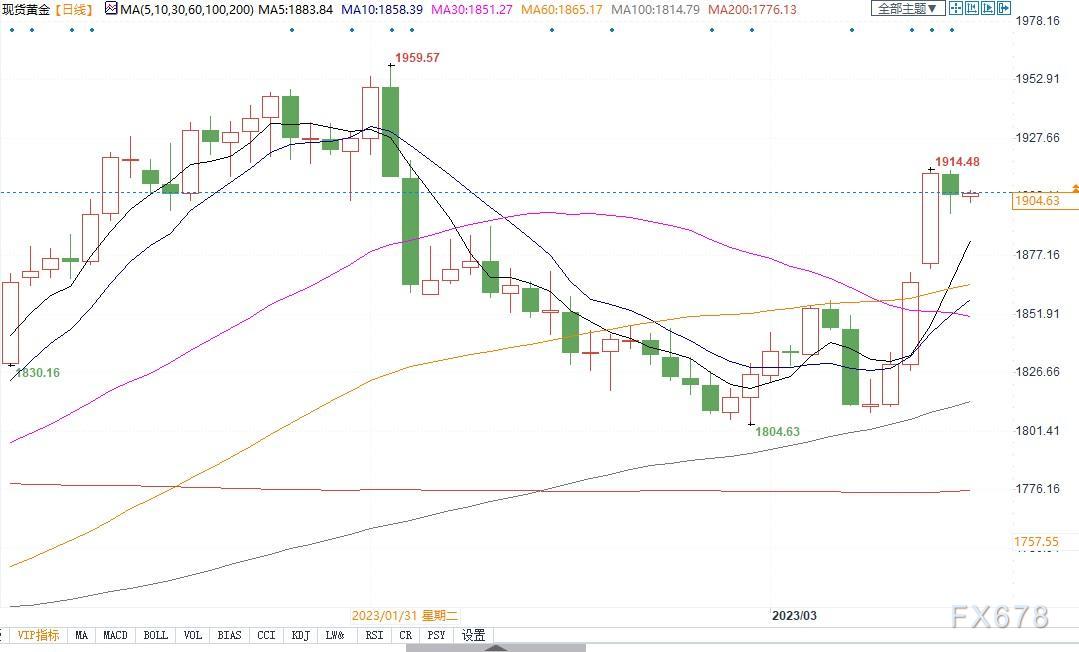Click the export arrow icon at top right
The height and width of the screenshot is (652, 1079).
point(1003,8)
